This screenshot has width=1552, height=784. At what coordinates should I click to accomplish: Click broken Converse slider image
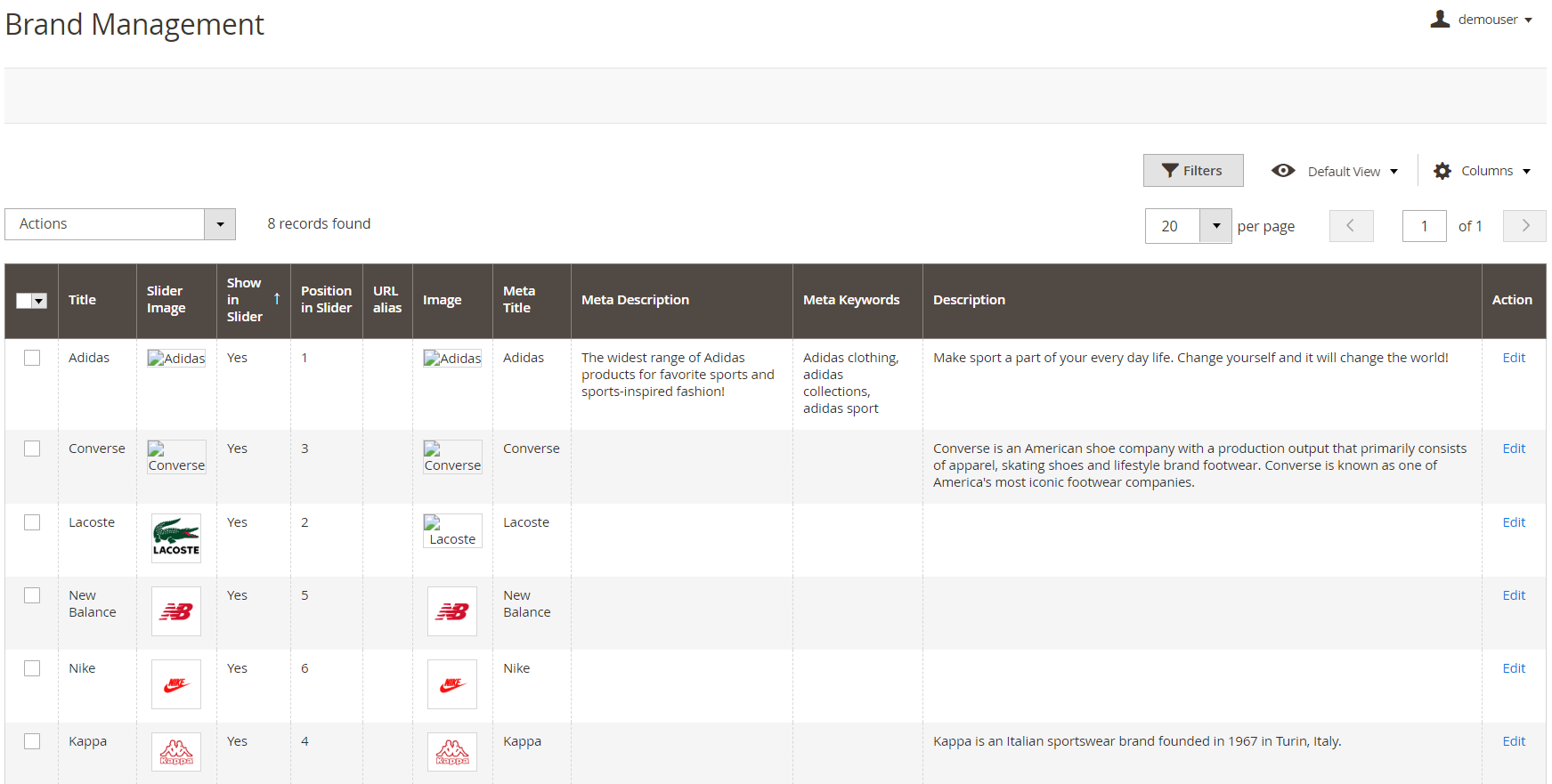coord(176,457)
